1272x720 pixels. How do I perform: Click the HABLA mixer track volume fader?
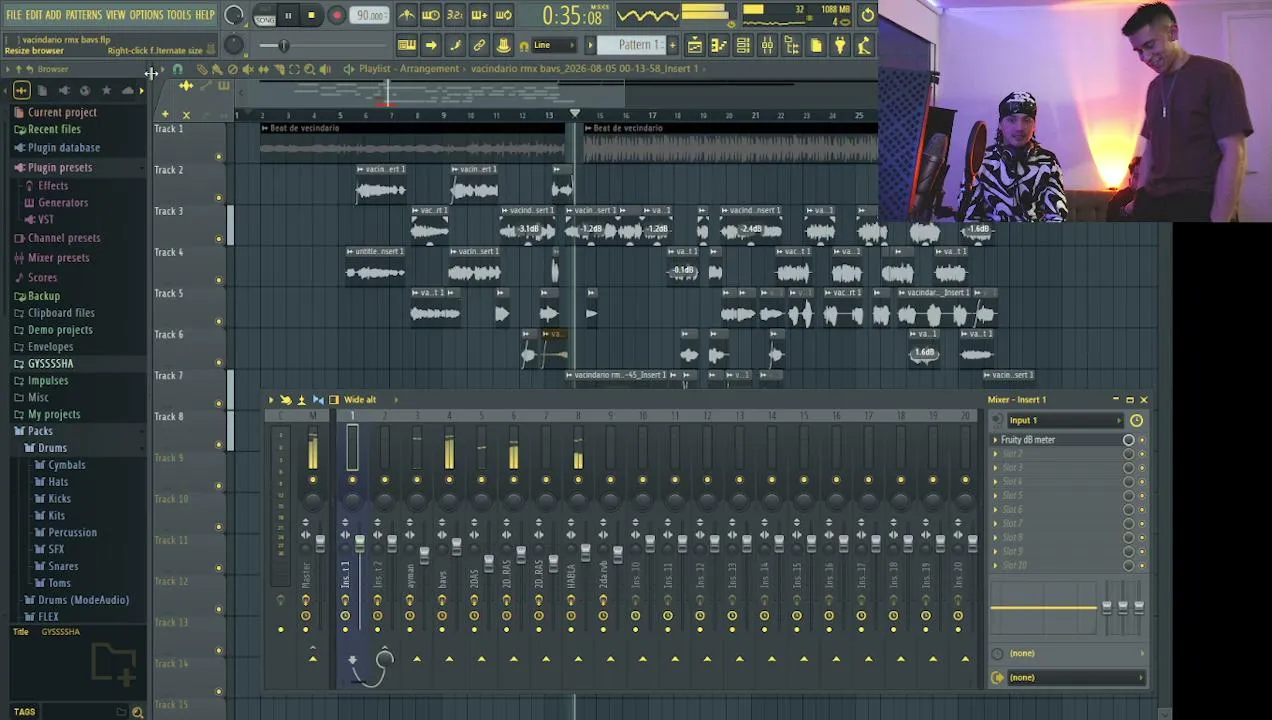point(585,552)
